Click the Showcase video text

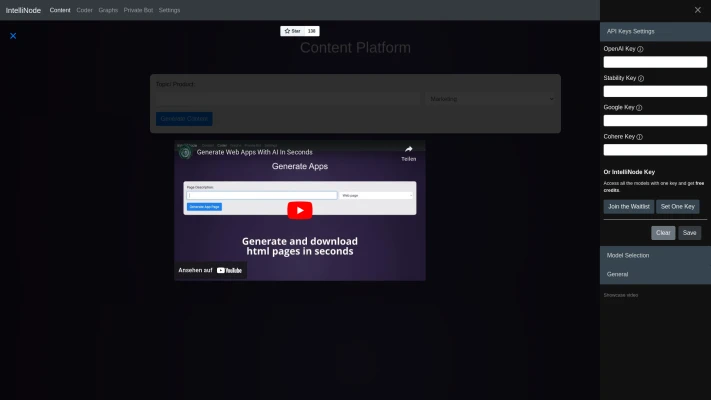pyautogui.click(x=621, y=295)
